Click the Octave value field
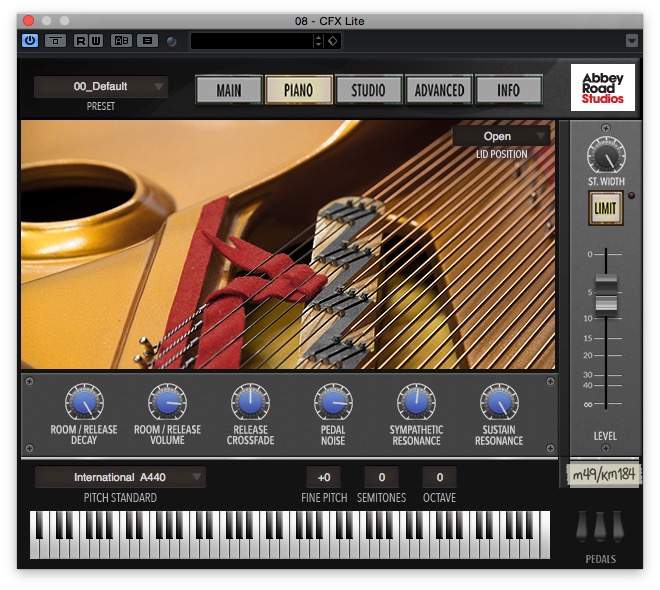The image size is (660, 590). (439, 477)
